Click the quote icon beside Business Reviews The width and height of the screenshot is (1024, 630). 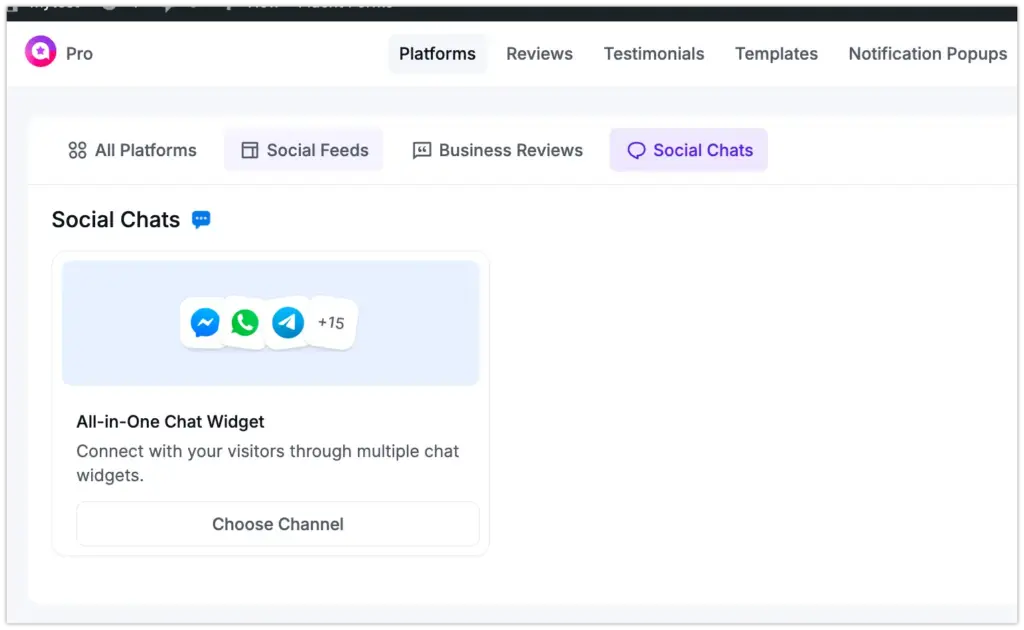point(421,150)
